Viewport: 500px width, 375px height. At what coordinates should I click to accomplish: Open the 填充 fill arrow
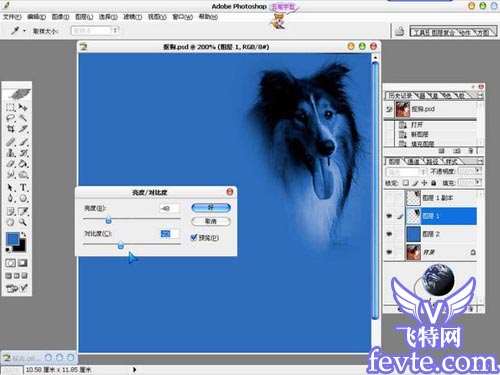pos(478,182)
